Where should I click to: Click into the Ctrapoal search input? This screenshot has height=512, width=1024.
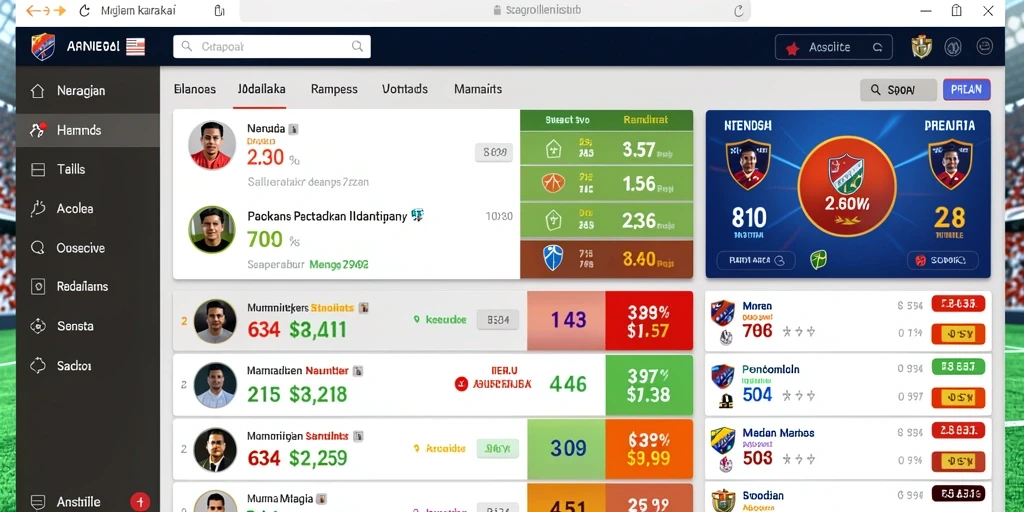coord(272,46)
